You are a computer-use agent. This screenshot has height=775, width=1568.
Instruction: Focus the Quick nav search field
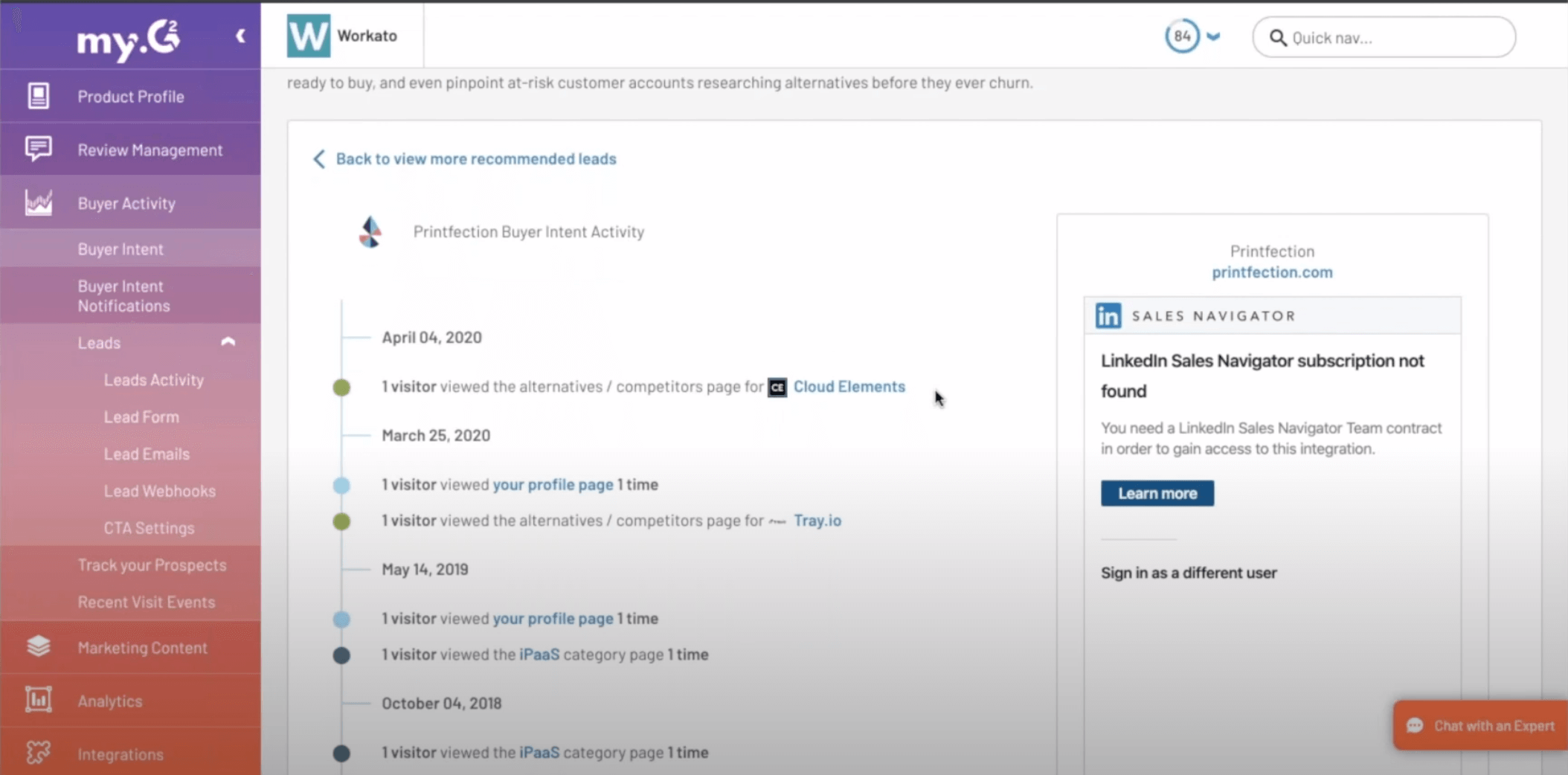pyautogui.click(x=1384, y=37)
